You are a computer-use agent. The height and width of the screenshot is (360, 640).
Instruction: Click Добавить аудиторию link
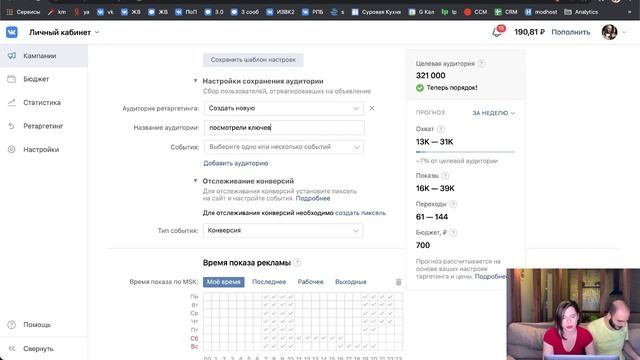236,163
